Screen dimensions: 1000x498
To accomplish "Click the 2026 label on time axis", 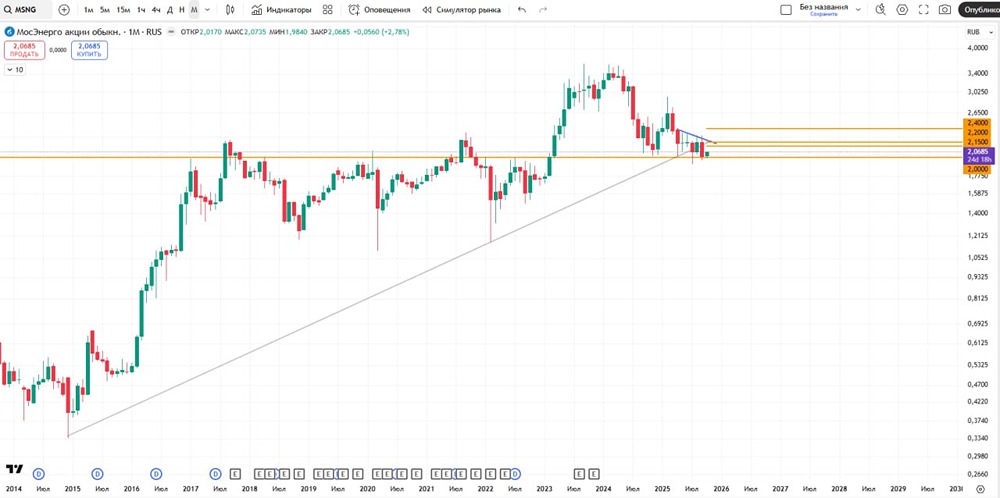I will [x=721, y=488].
